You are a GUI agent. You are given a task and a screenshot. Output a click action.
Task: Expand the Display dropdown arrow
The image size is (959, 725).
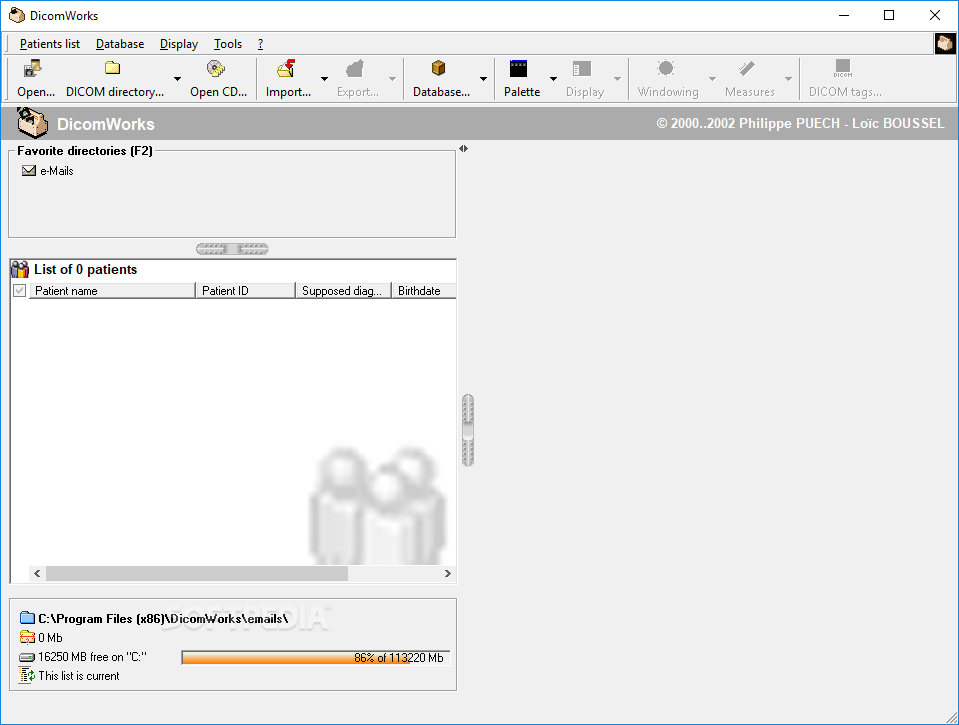pos(617,79)
